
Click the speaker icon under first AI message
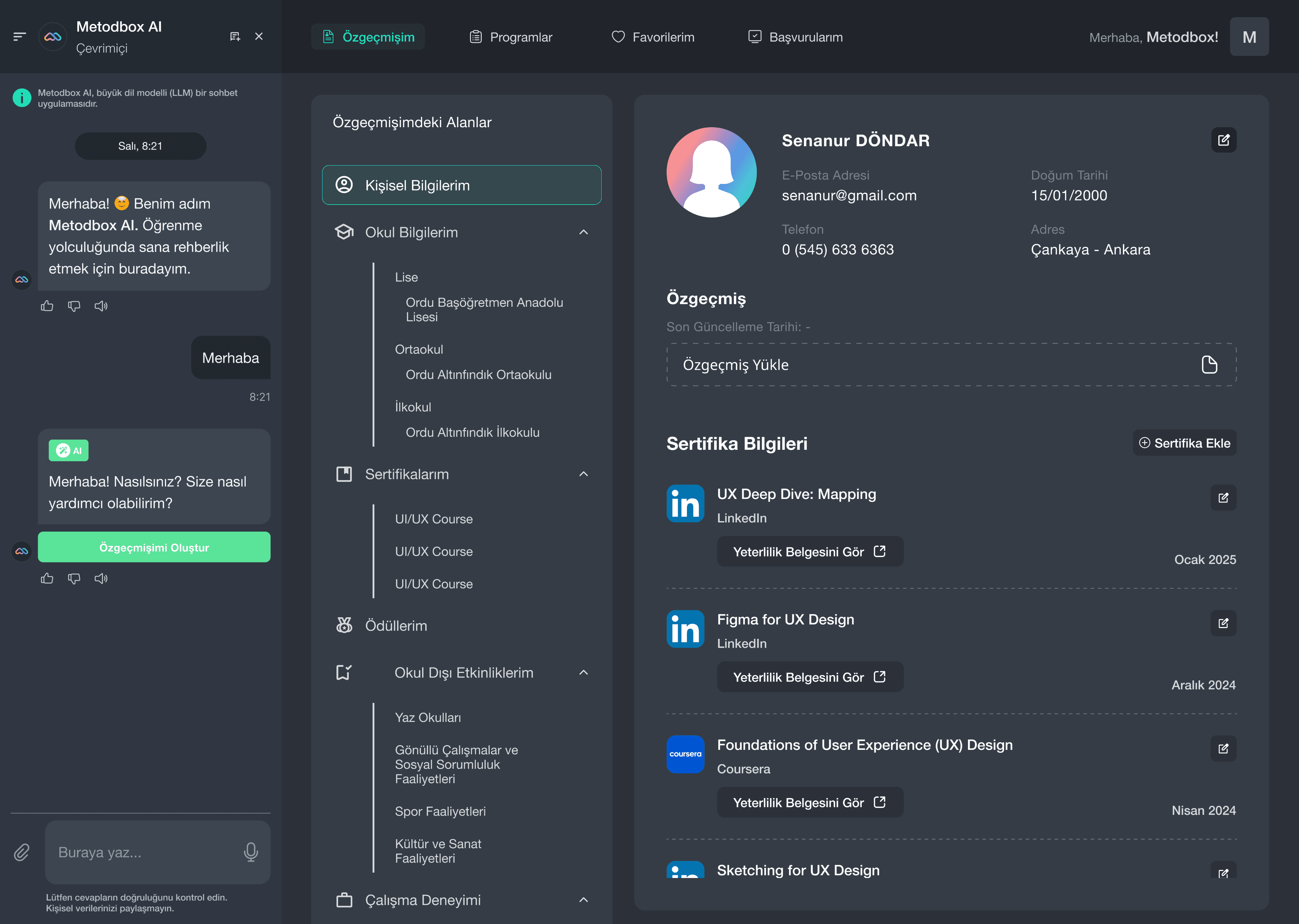coord(101,306)
